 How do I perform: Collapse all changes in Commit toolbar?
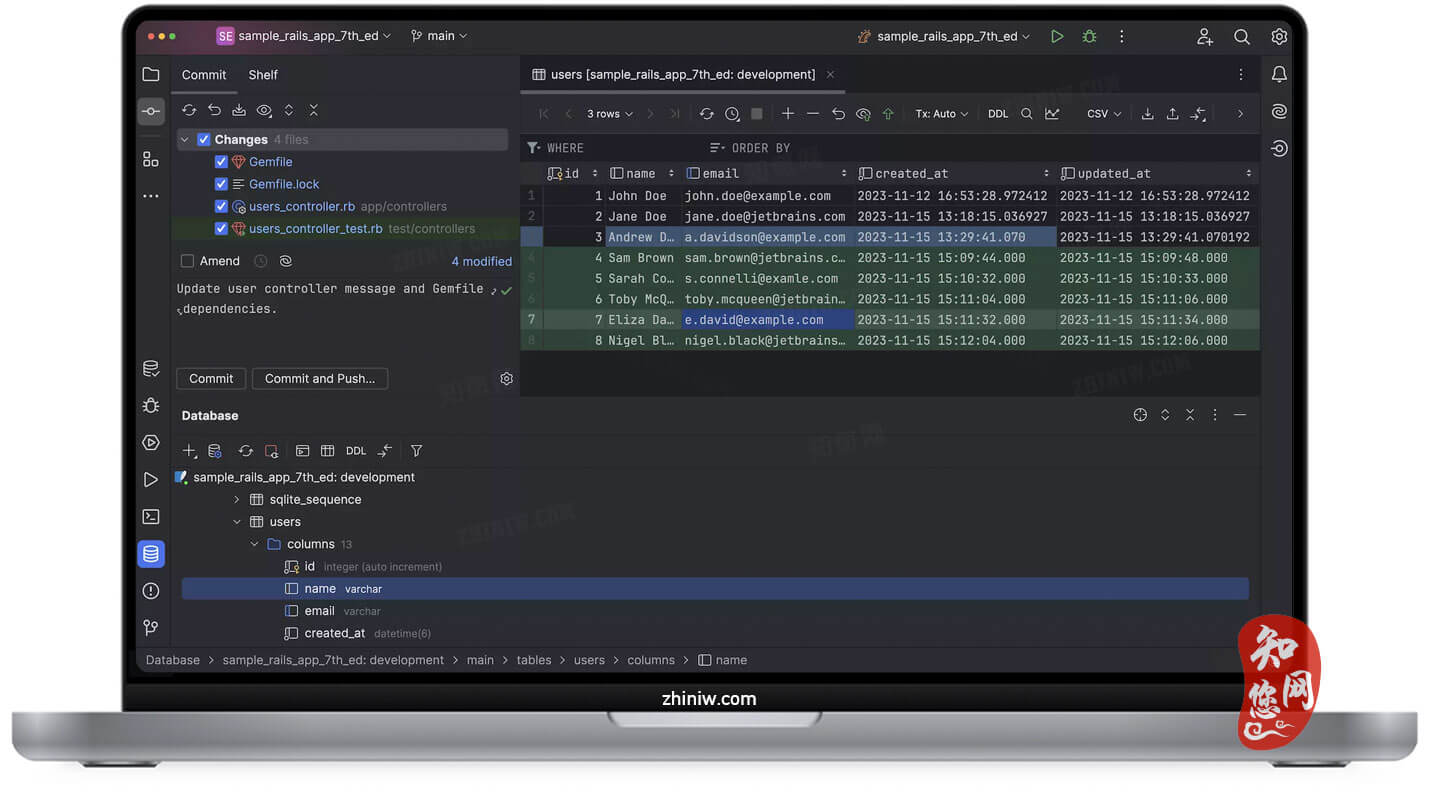[314, 110]
